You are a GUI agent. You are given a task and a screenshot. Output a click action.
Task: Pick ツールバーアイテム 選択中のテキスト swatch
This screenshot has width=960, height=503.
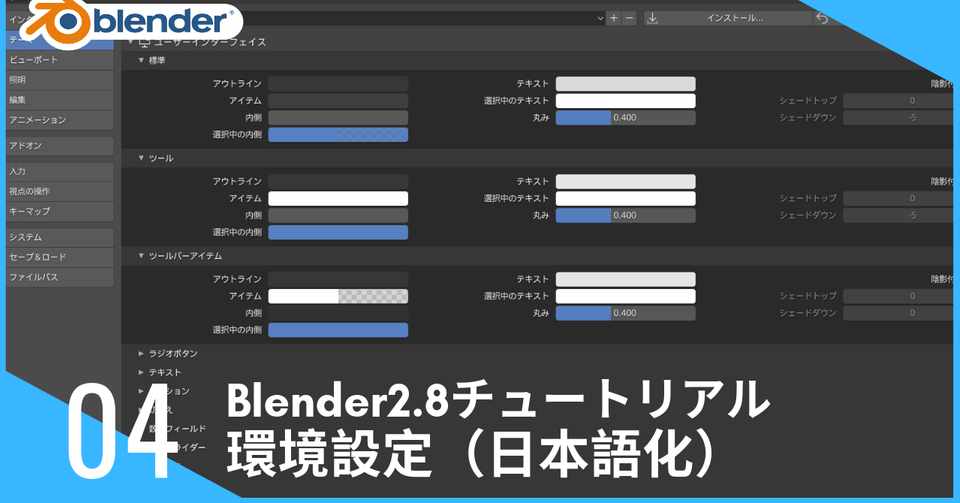pyautogui.click(x=625, y=296)
